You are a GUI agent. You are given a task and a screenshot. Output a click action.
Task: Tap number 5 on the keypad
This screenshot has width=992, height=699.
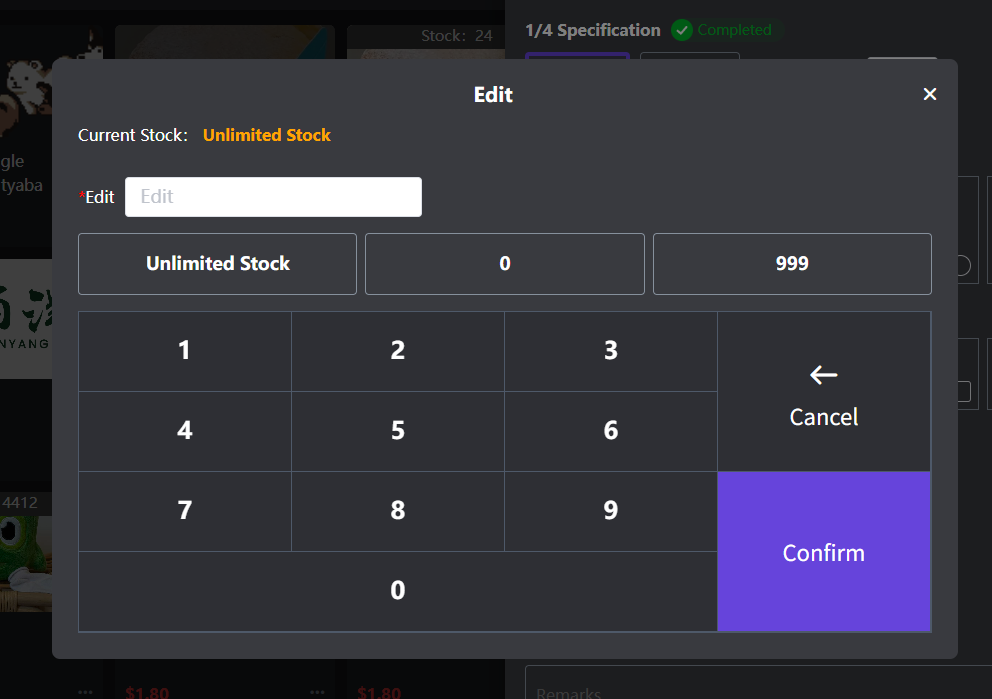pos(398,431)
